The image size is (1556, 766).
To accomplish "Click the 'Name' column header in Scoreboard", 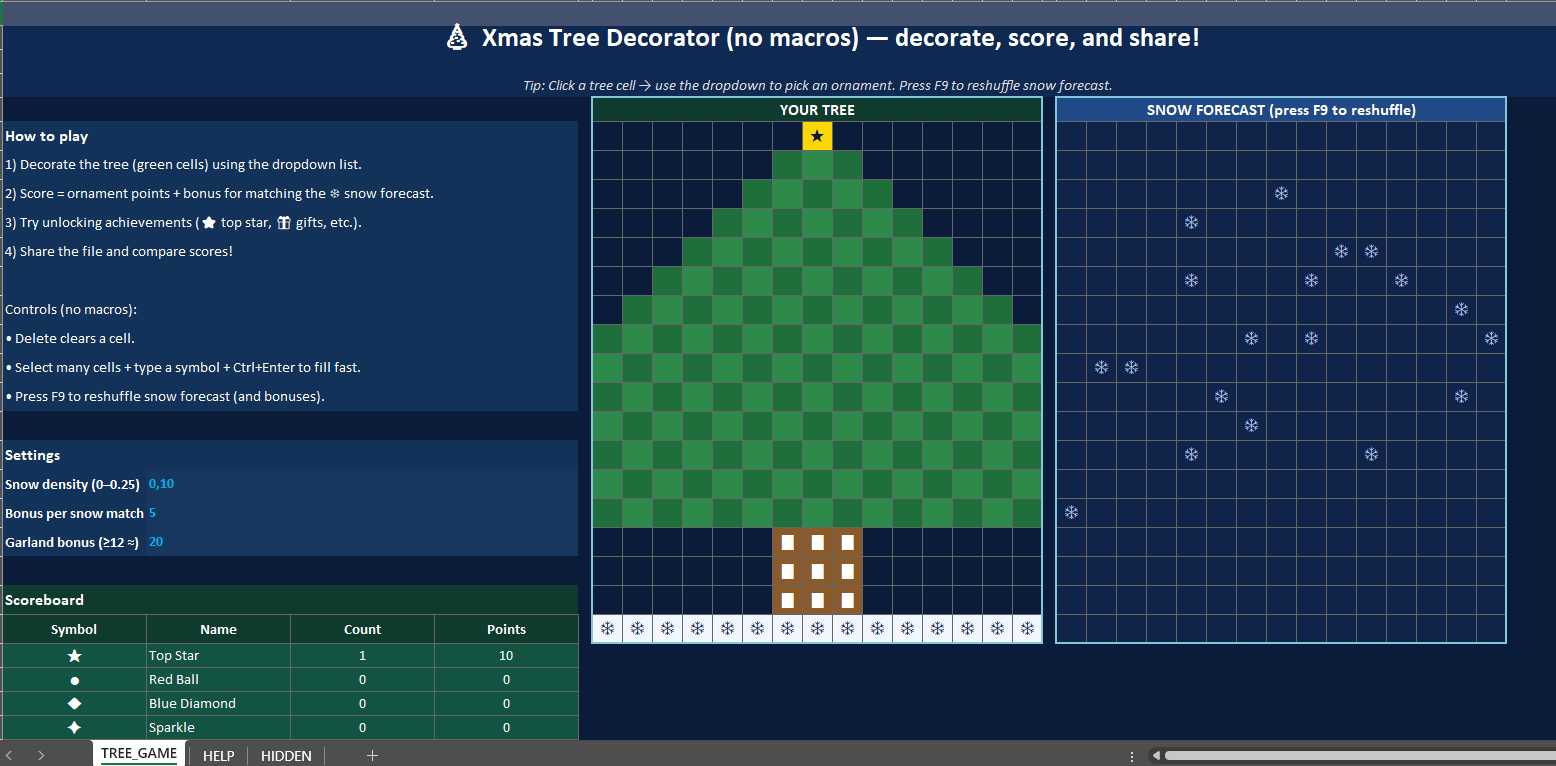I will 218,629.
